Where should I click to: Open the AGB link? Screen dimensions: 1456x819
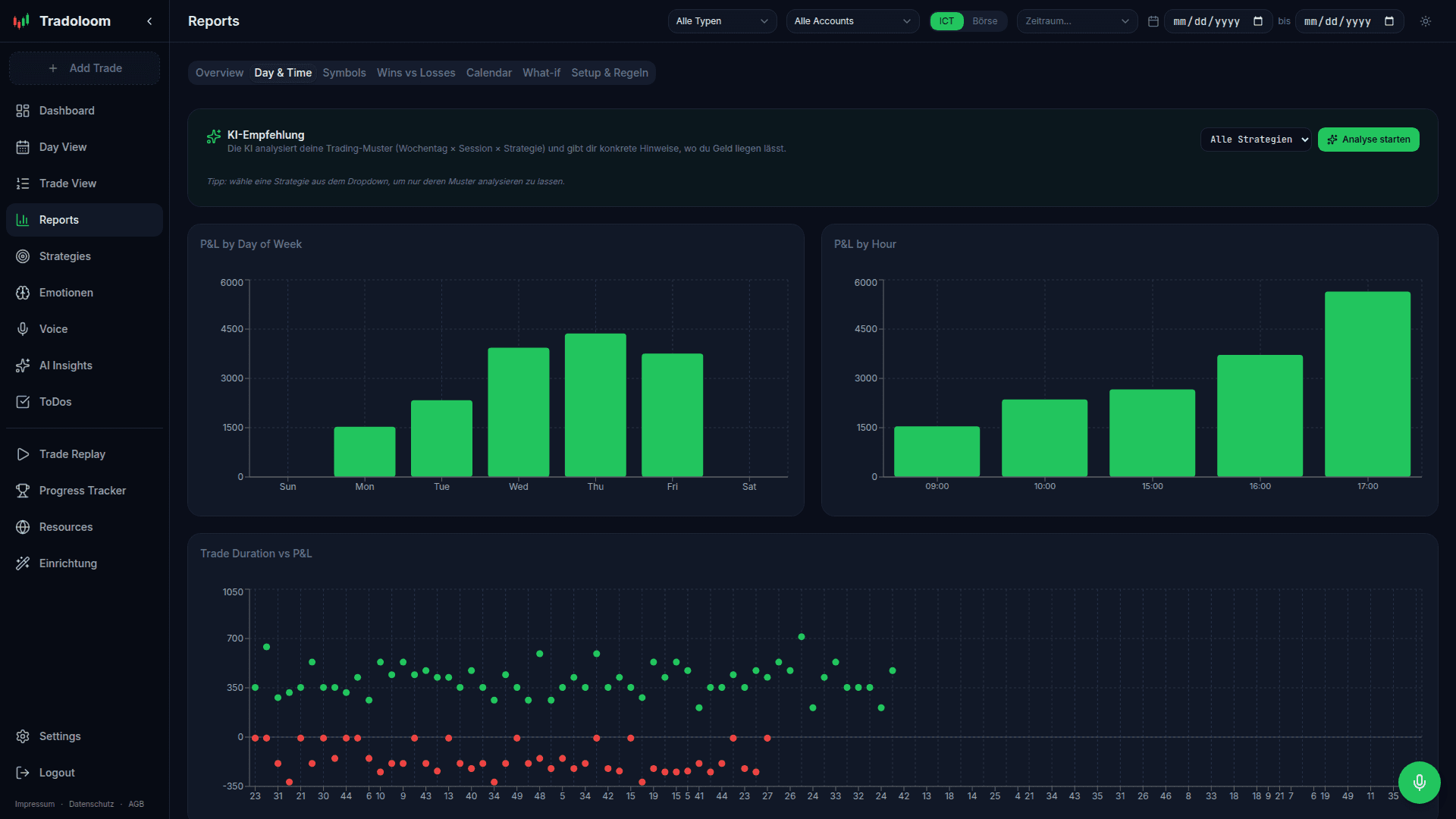(x=136, y=804)
